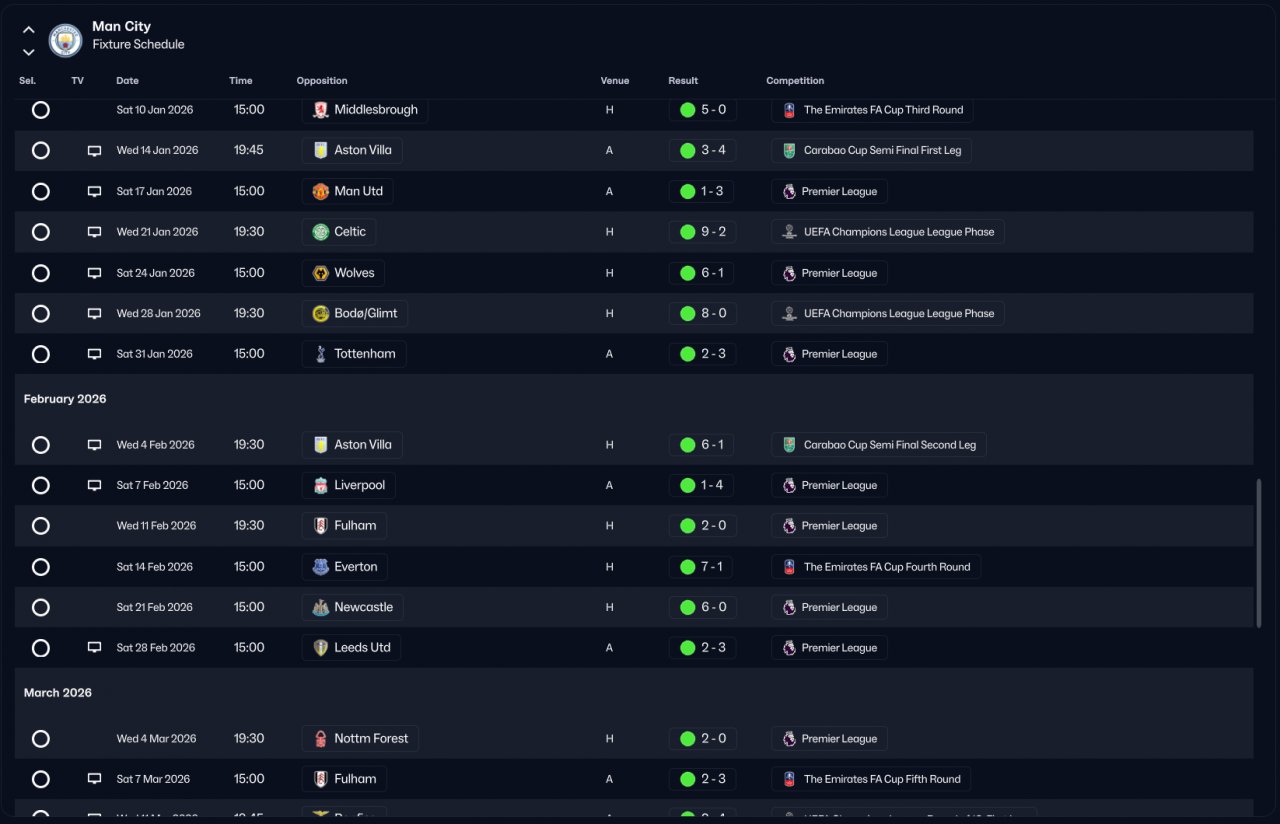The height and width of the screenshot is (824, 1280).
Task: Click the down chevron beside Man City
Action: [28, 52]
